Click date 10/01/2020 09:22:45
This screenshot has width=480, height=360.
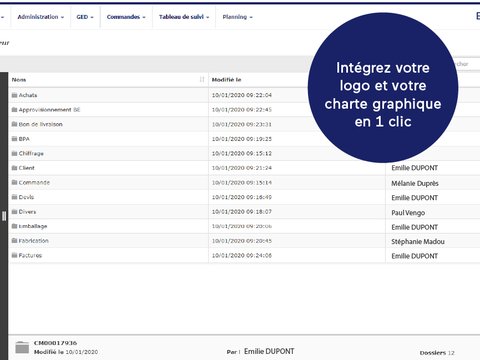pos(242,110)
